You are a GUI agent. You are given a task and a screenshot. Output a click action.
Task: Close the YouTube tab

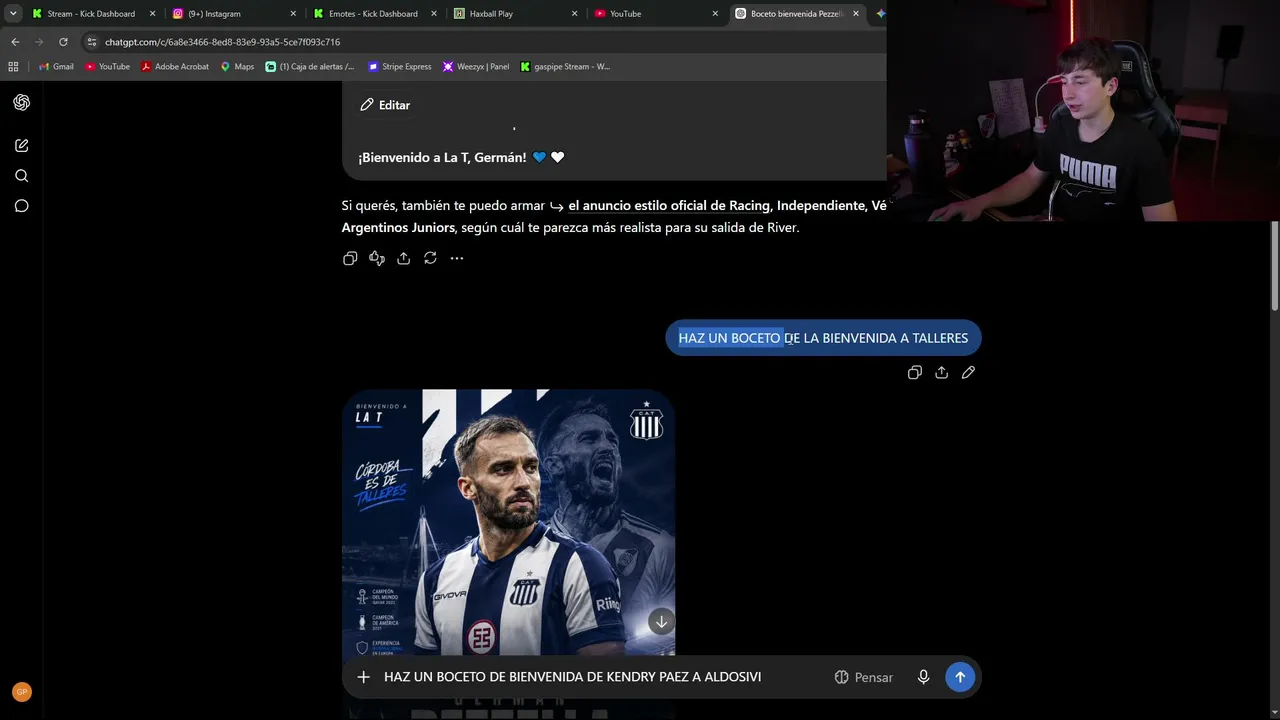click(x=715, y=14)
